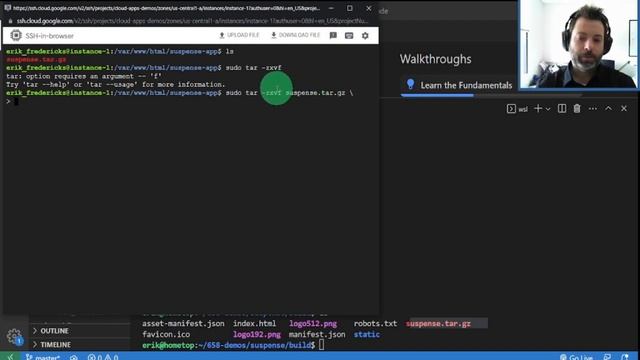Click red 'suspense.tar.gz' in SSH terminal listing
The height and width of the screenshot is (360, 640).
(x=36, y=60)
